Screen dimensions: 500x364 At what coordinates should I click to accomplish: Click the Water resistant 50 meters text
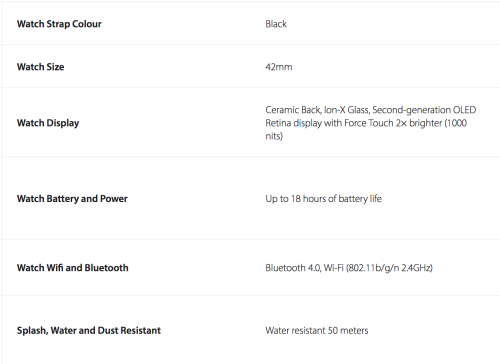click(317, 330)
